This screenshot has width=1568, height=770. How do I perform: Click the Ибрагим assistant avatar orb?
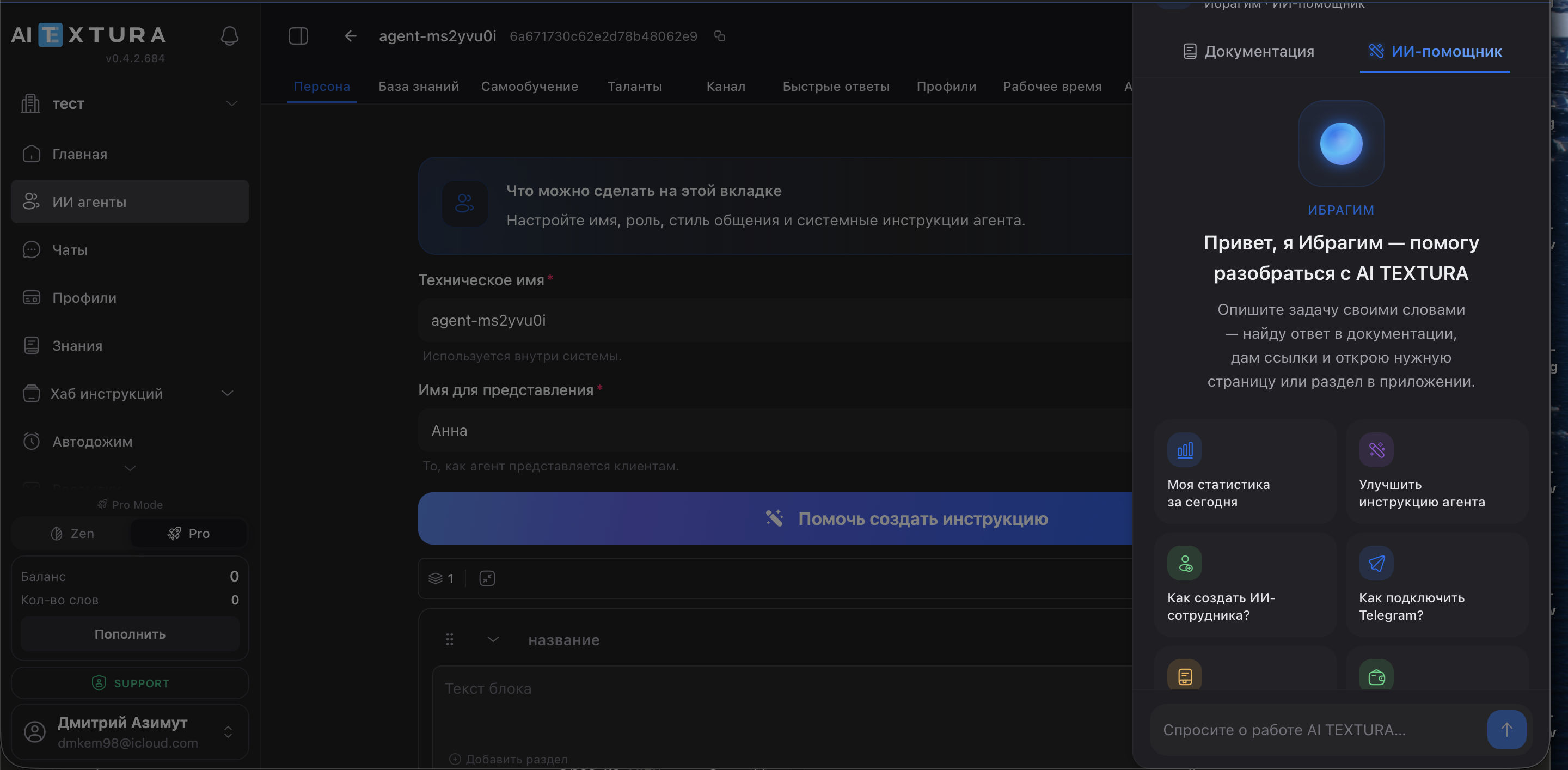(1341, 144)
